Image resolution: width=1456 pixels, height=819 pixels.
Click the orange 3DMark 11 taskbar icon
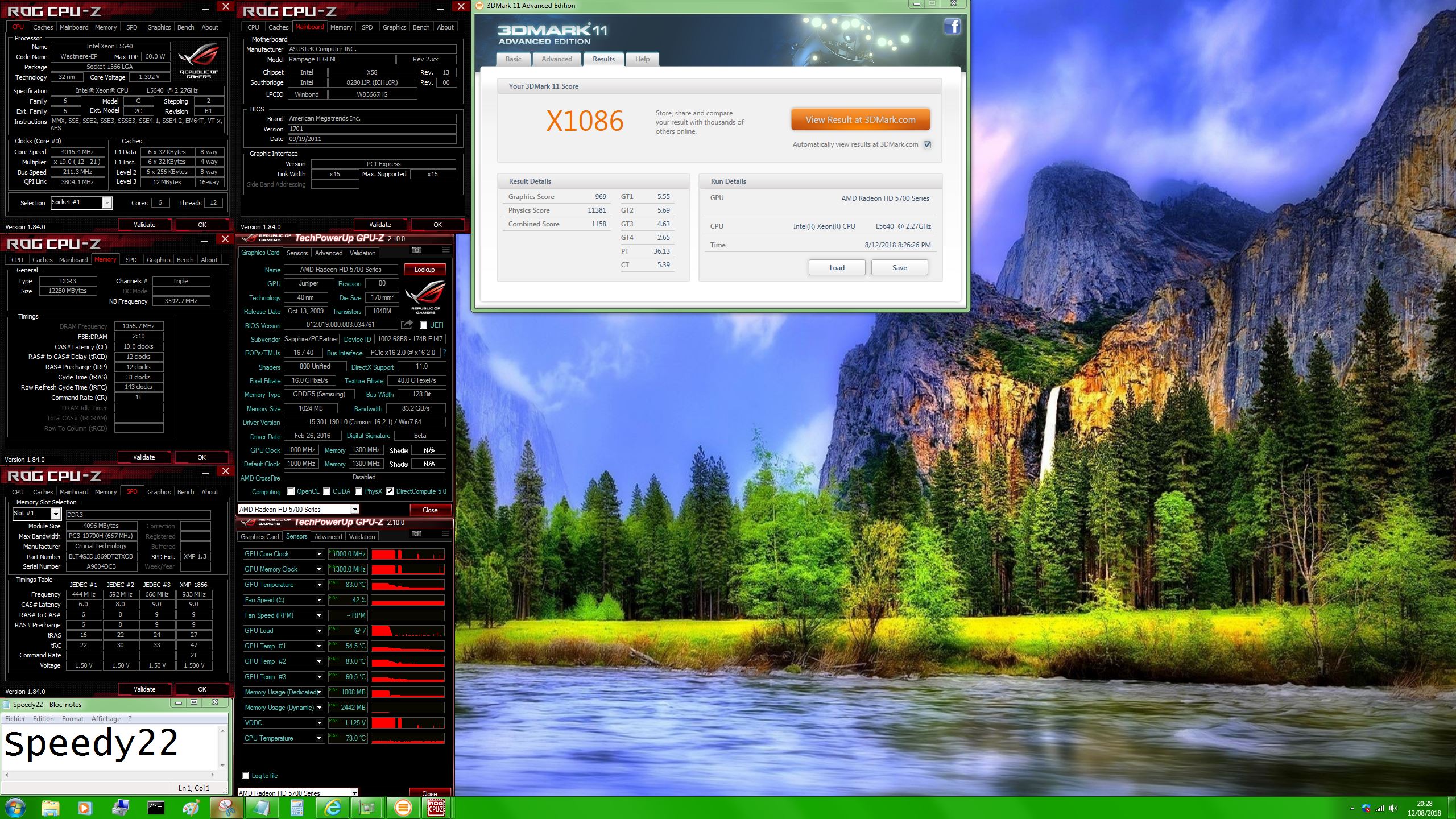point(403,808)
